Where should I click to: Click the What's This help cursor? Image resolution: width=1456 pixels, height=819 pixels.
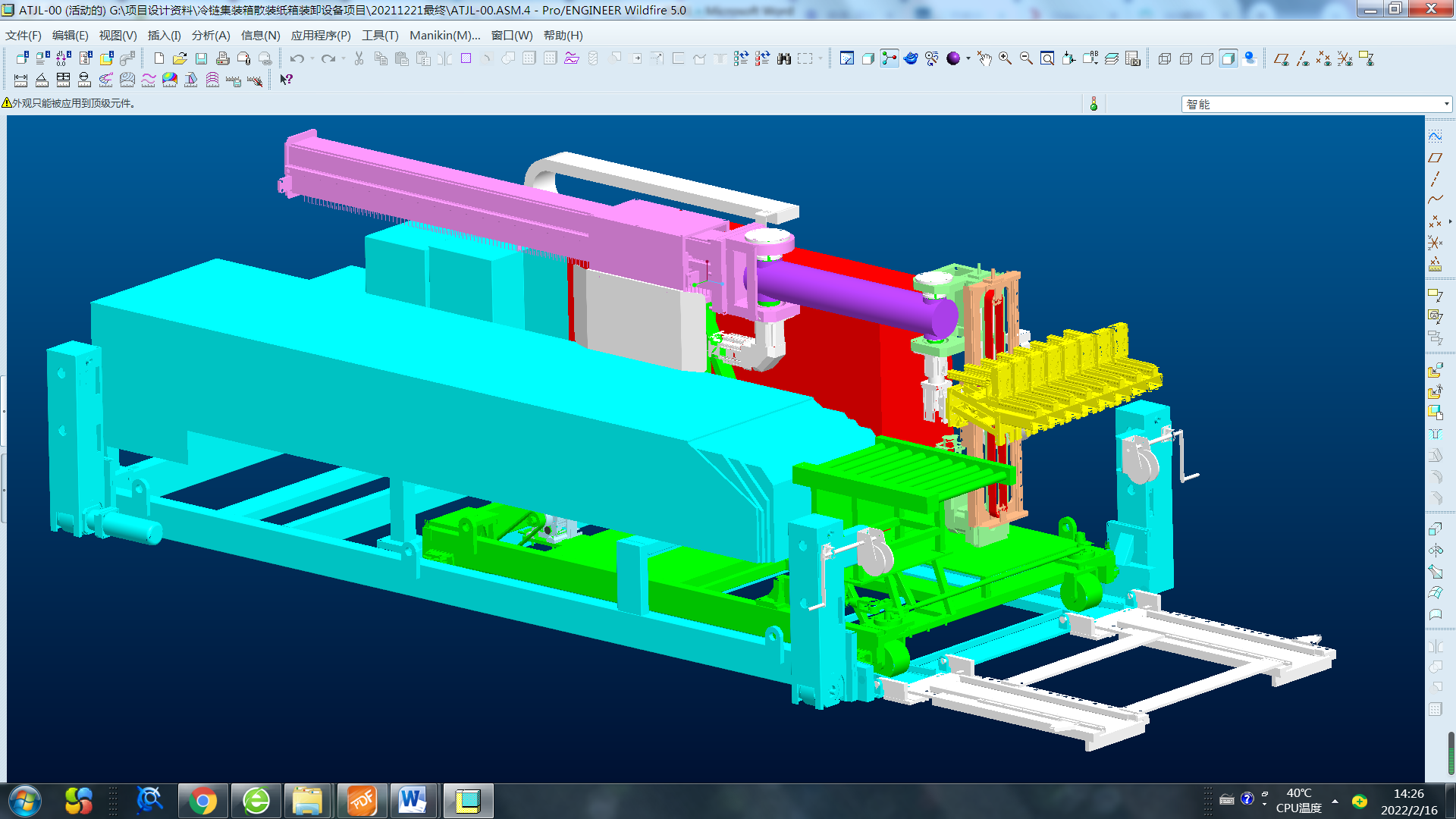point(286,80)
